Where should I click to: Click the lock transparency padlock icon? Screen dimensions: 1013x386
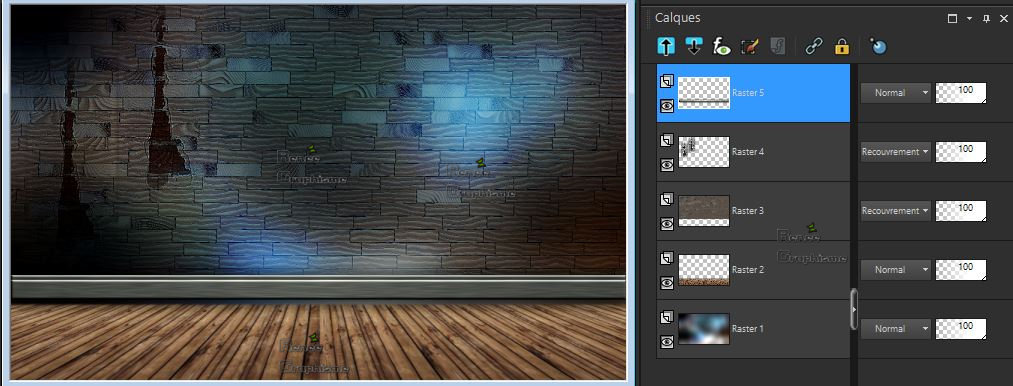point(841,46)
